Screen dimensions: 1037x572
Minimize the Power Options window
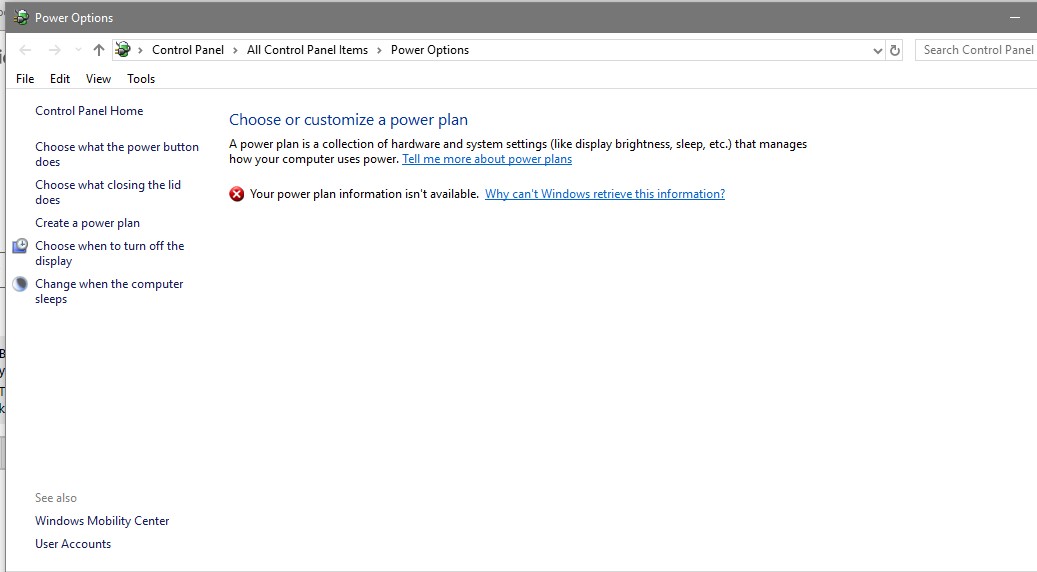pyautogui.click(x=1015, y=18)
